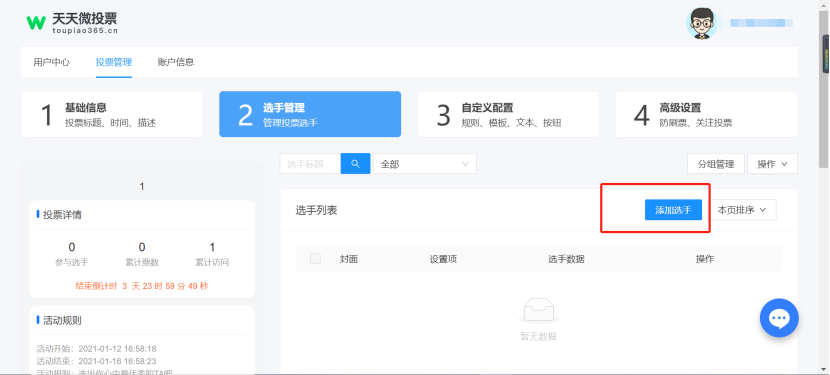Click the 暂无数据 empty inbox icon
Viewport: 830px width, 375px height.
tap(538, 310)
